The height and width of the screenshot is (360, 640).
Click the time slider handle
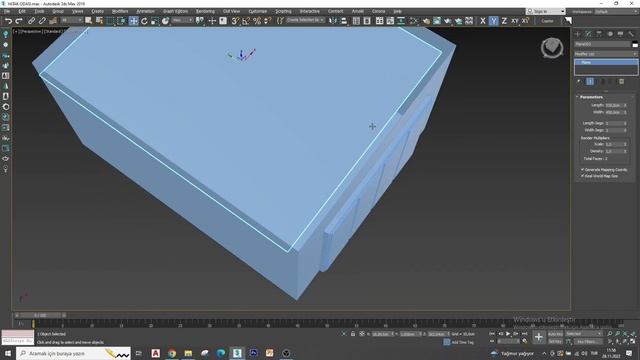coord(40,315)
